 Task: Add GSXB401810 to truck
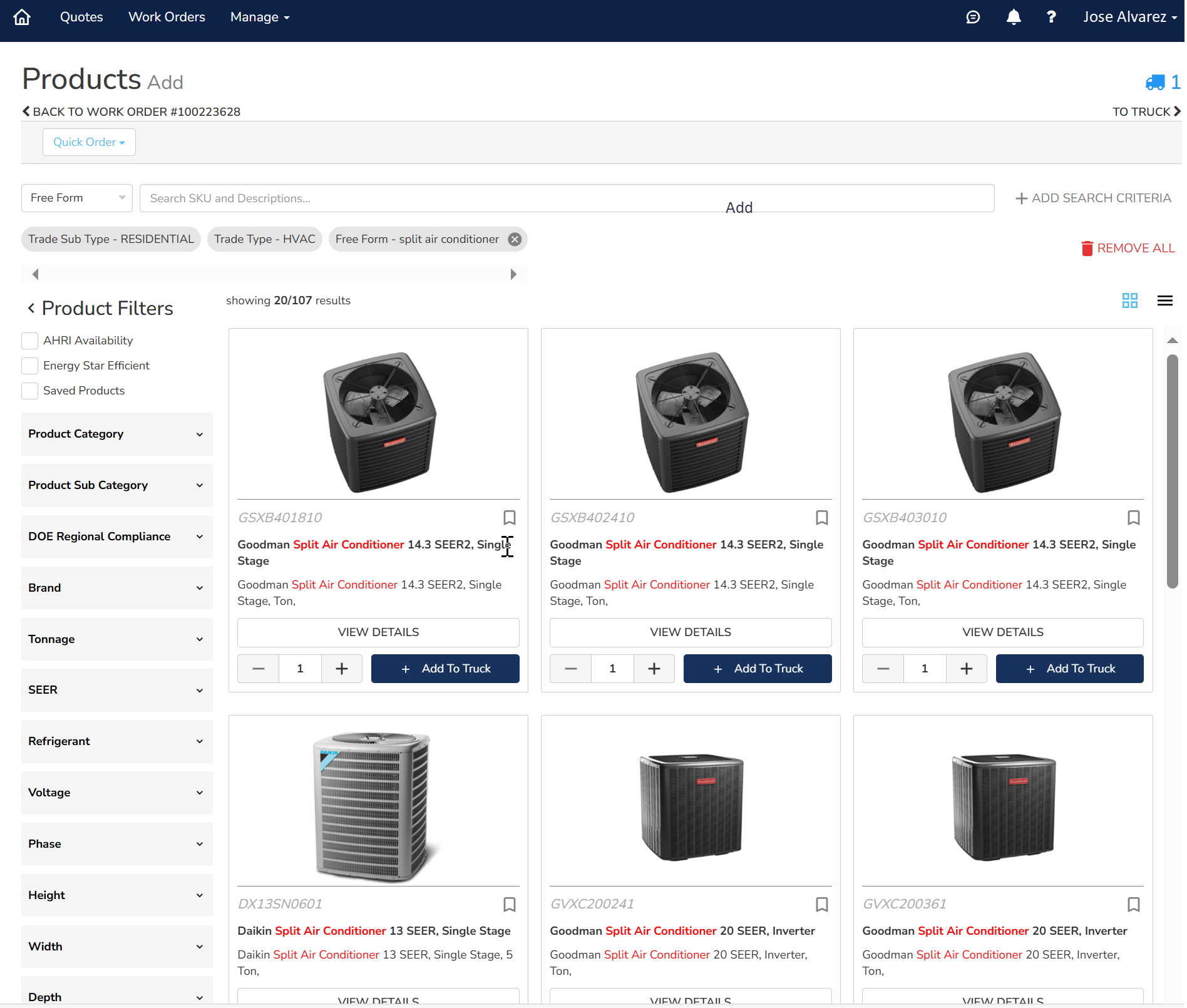[445, 669]
